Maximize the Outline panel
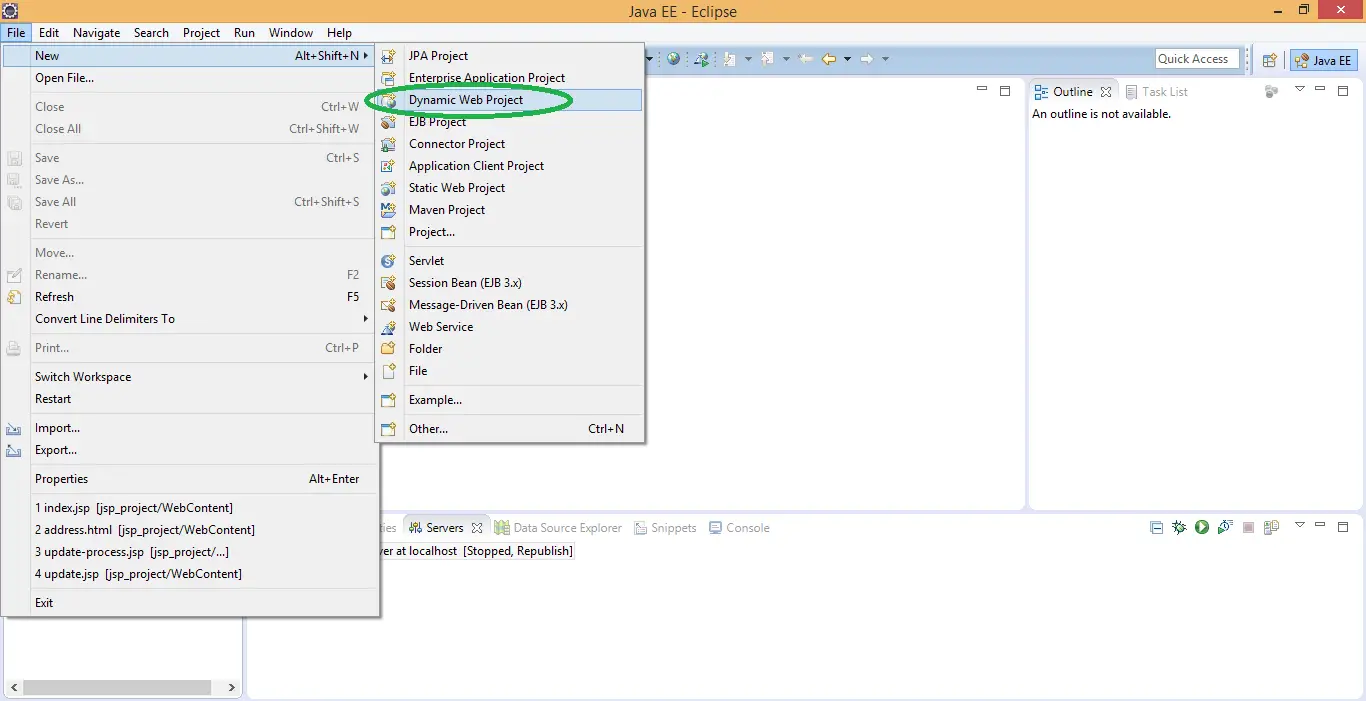The height and width of the screenshot is (701, 1366). pos(1343,90)
